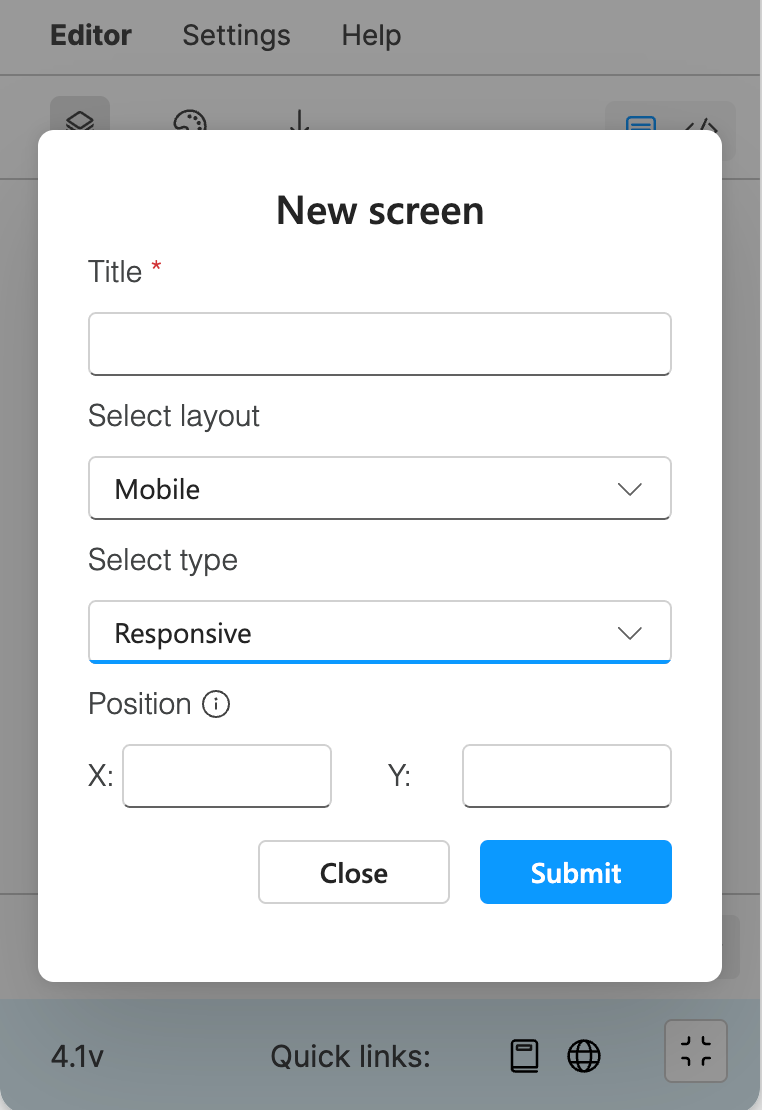Open the palette theme icon
The width and height of the screenshot is (762, 1110).
point(190,121)
